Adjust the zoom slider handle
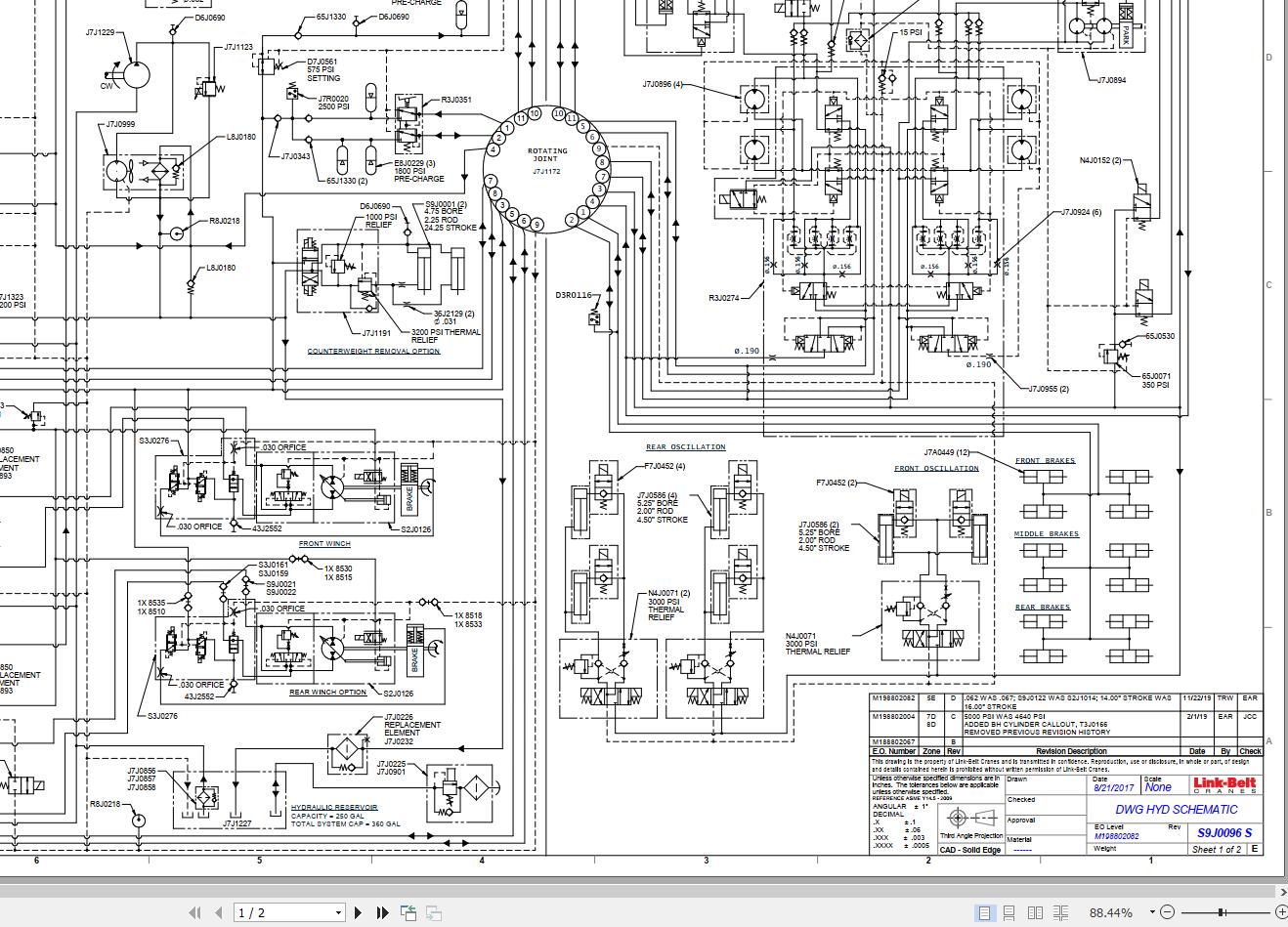This screenshot has height=927, width=1288. 1222,911
